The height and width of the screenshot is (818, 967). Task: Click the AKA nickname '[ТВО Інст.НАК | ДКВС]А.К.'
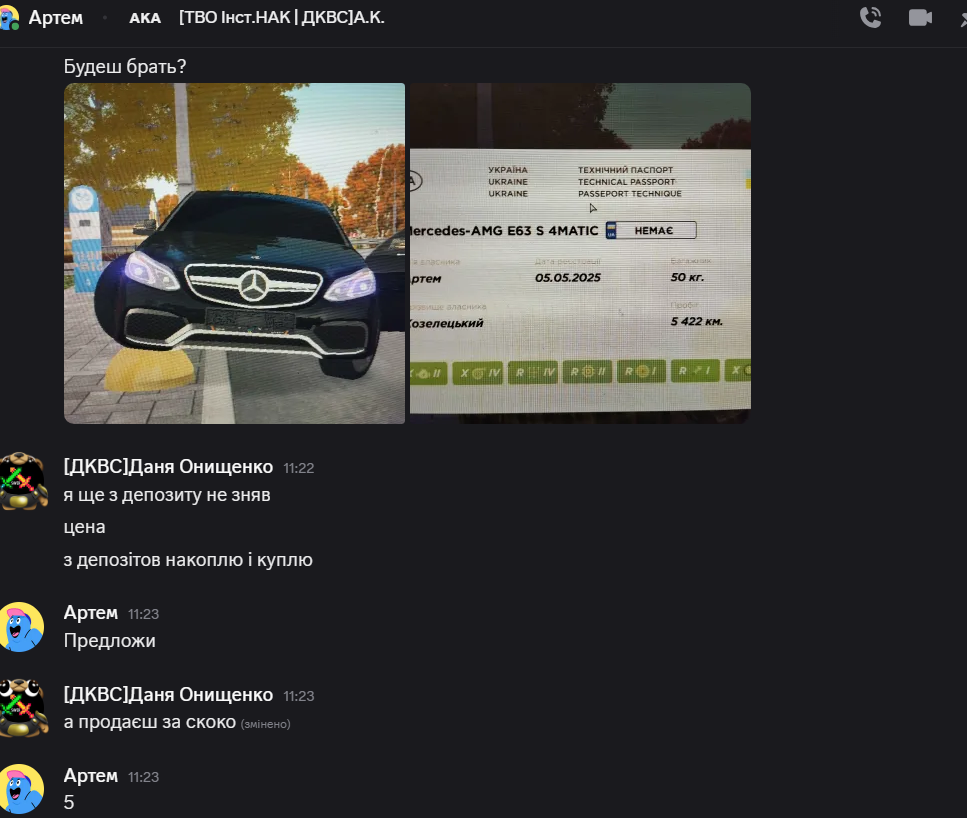click(281, 17)
